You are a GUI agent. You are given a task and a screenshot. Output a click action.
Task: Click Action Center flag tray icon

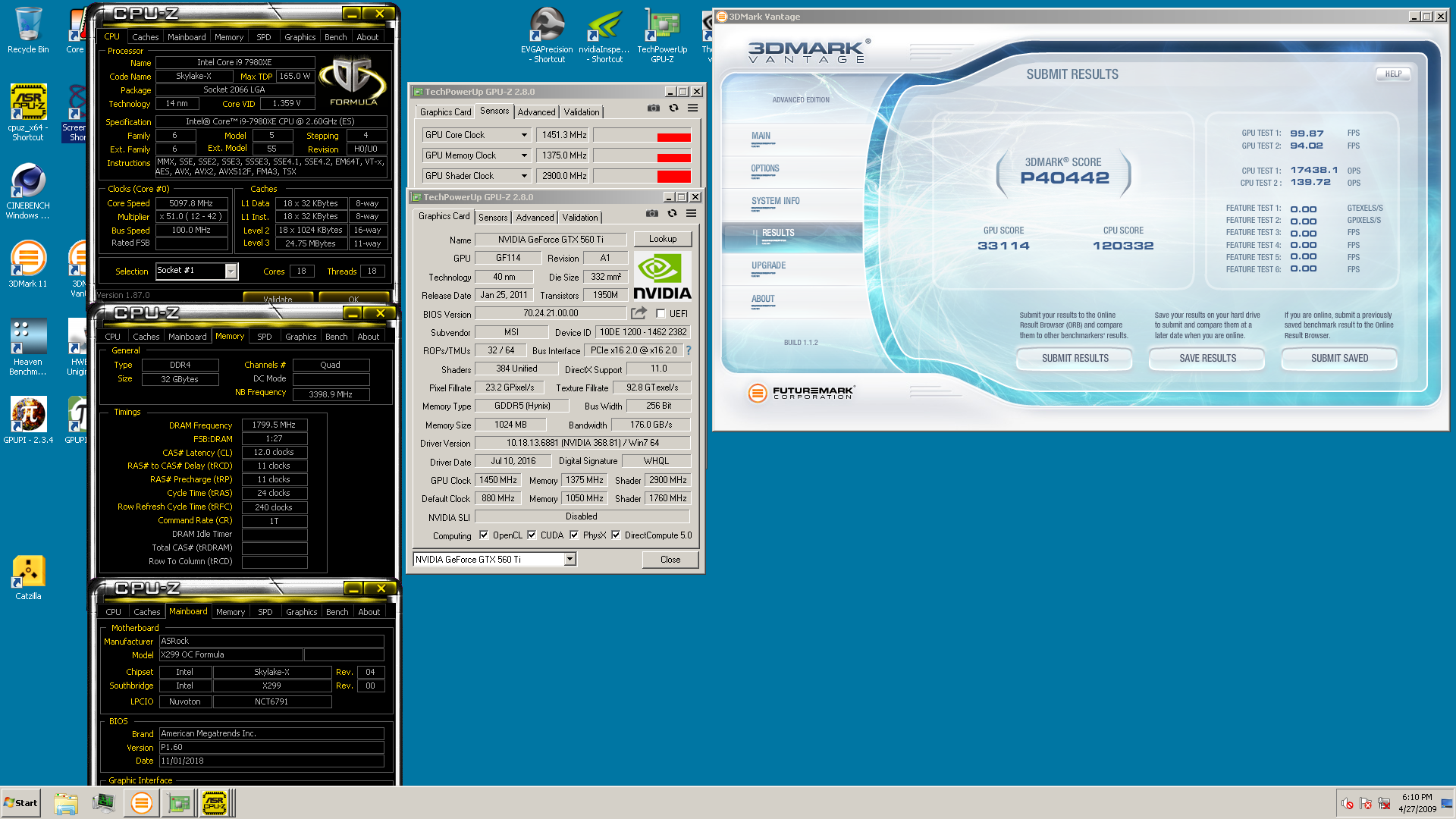(1366, 803)
